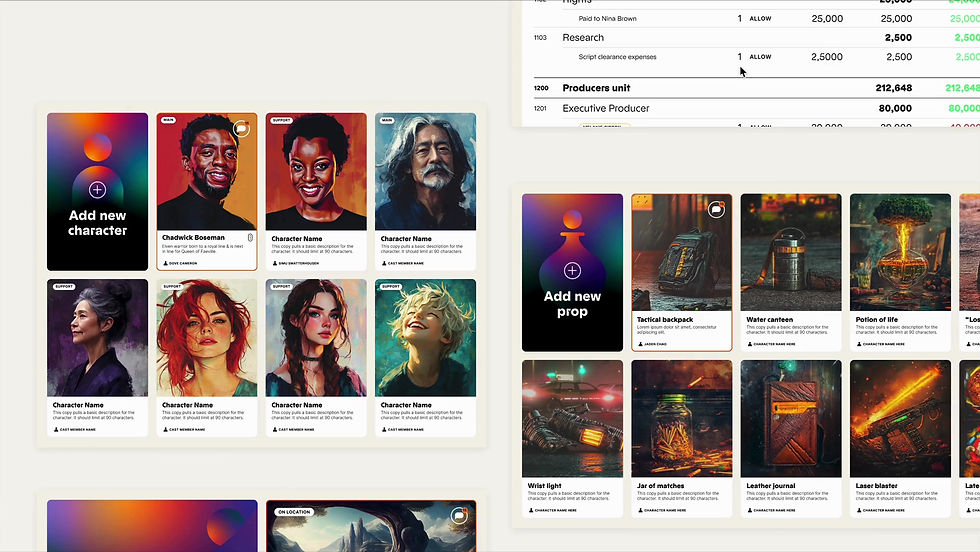Click the Leather journal title
Screen dimensions: 980x552
(771, 486)
